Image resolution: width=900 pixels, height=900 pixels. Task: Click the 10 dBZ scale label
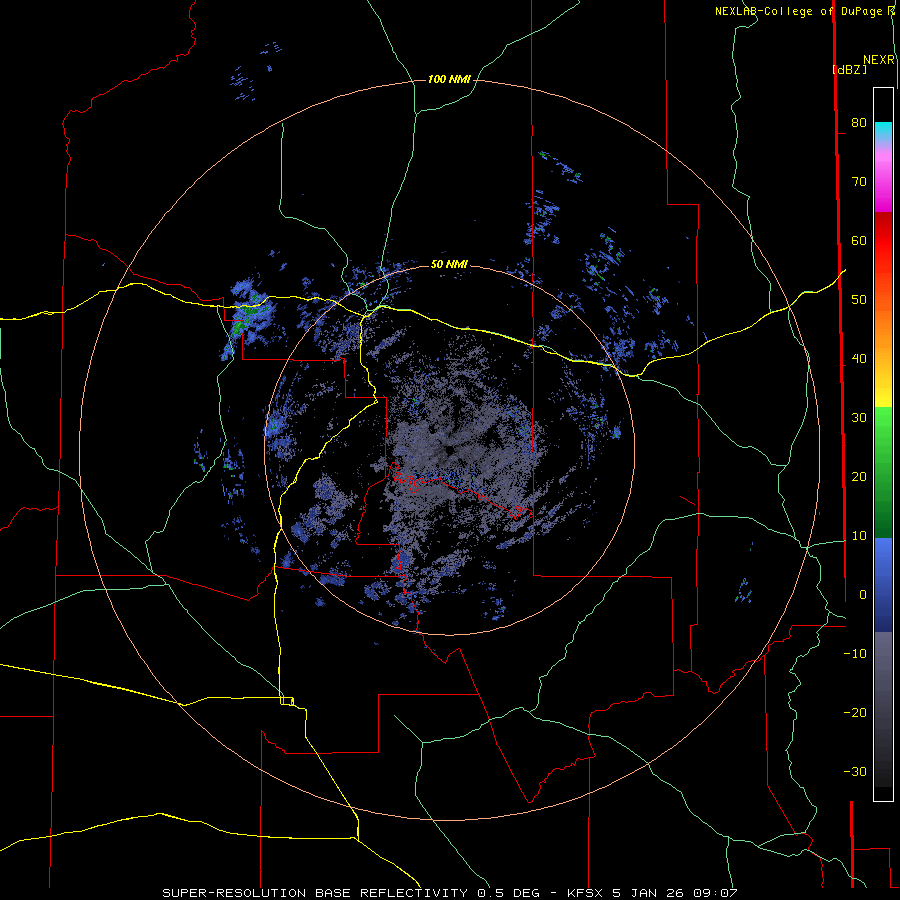coord(859,536)
